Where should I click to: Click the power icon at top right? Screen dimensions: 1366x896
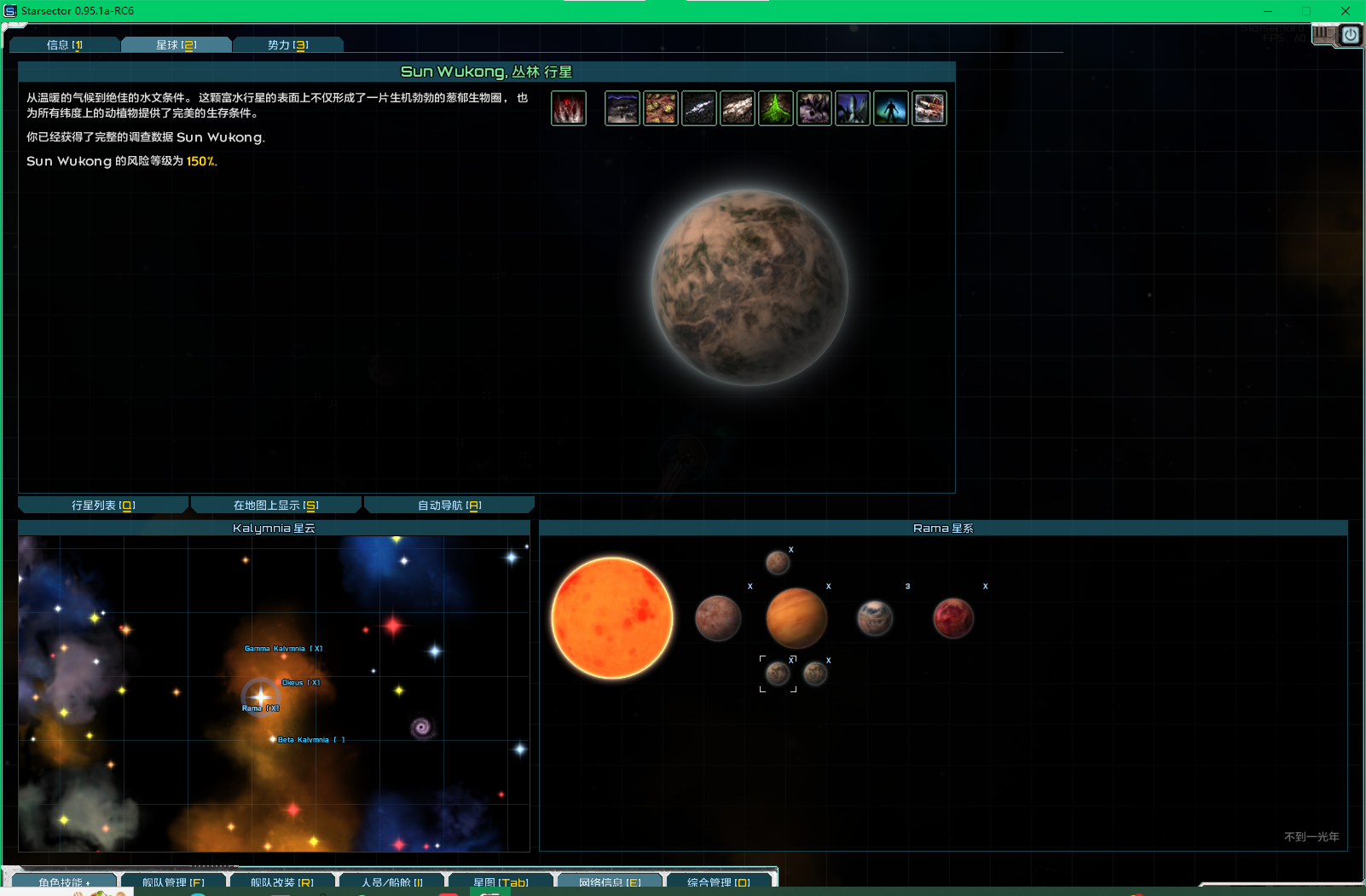[x=1350, y=35]
